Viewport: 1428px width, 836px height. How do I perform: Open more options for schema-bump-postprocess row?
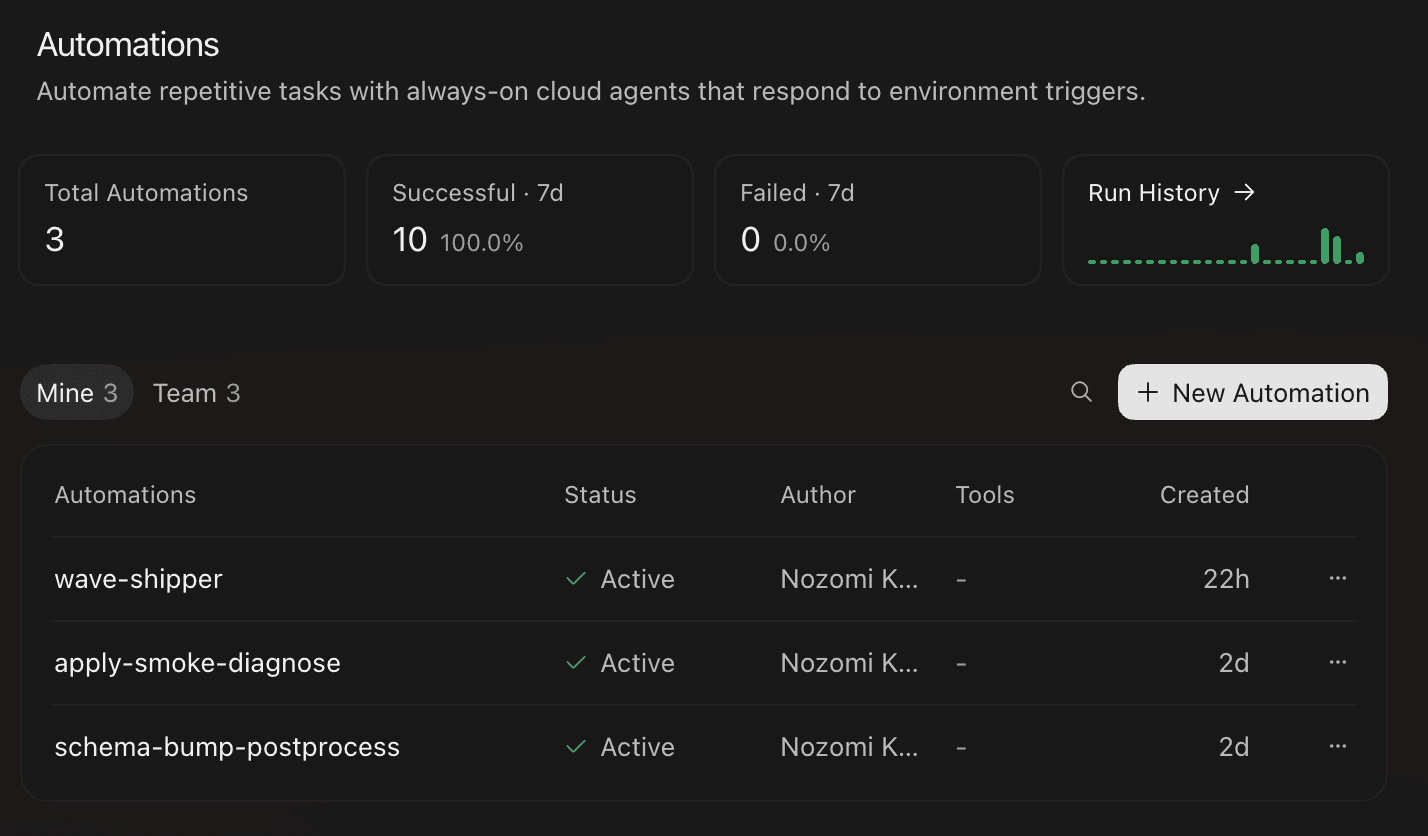[x=1338, y=747]
